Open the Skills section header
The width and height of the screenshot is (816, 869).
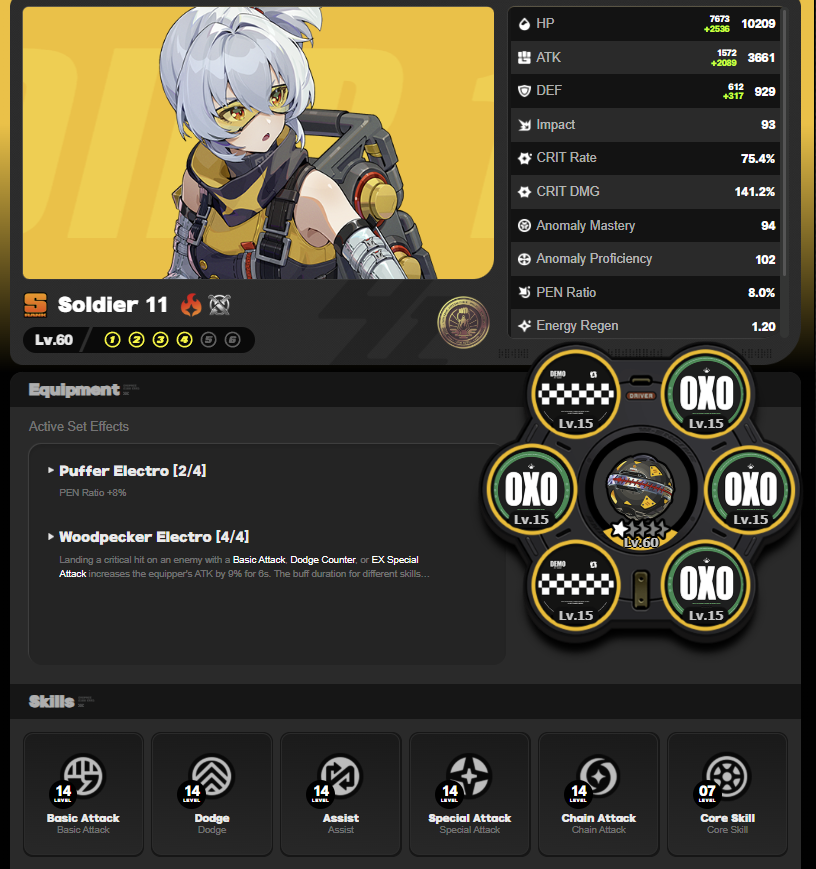click(x=52, y=702)
